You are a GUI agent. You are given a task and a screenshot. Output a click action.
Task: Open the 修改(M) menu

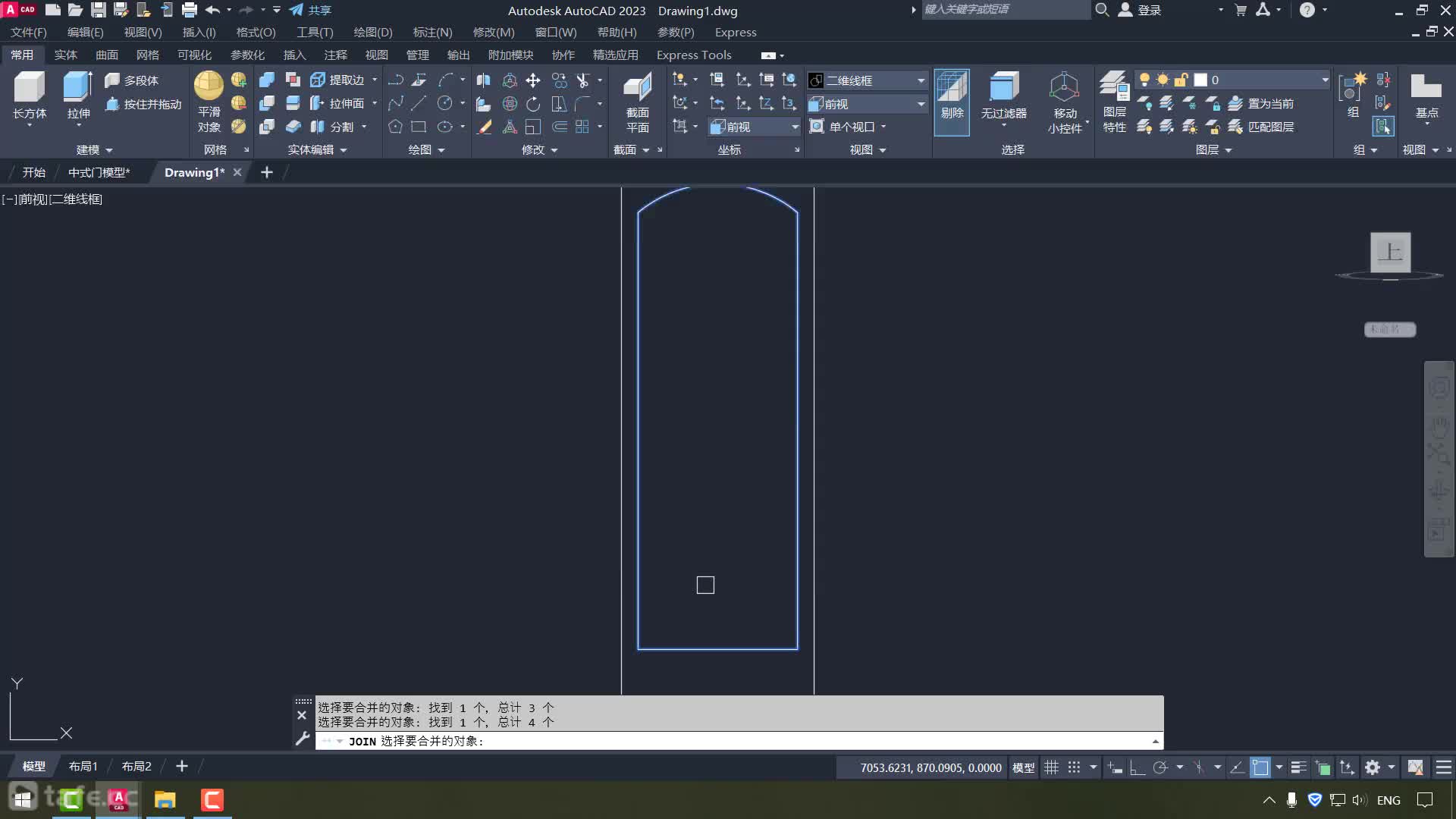494,33
